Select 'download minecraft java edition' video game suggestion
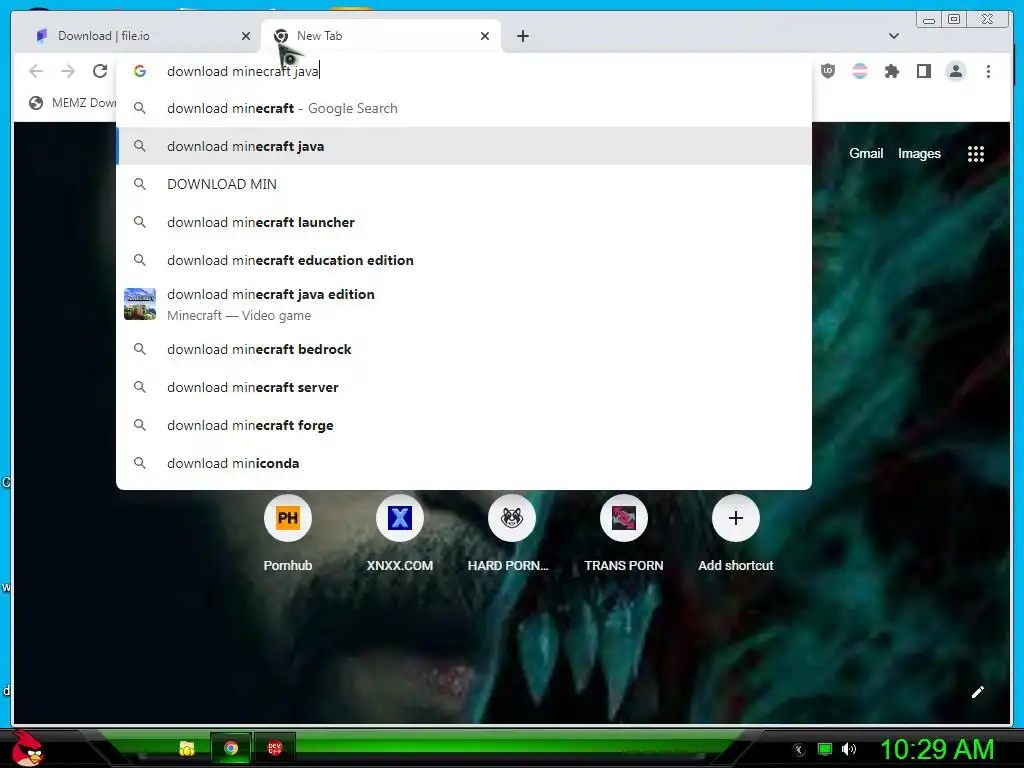 pyautogui.click(x=464, y=304)
